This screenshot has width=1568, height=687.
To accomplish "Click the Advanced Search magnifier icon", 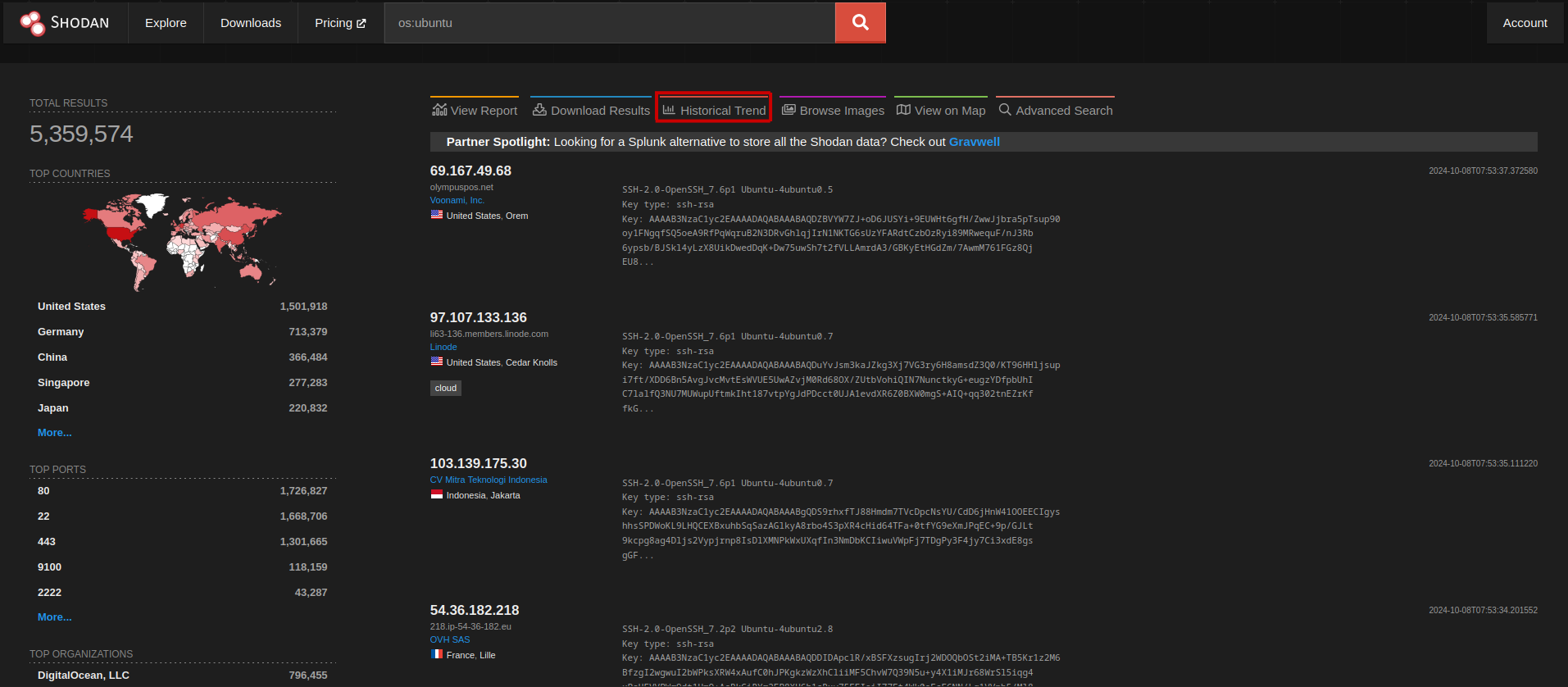I will (1005, 109).
